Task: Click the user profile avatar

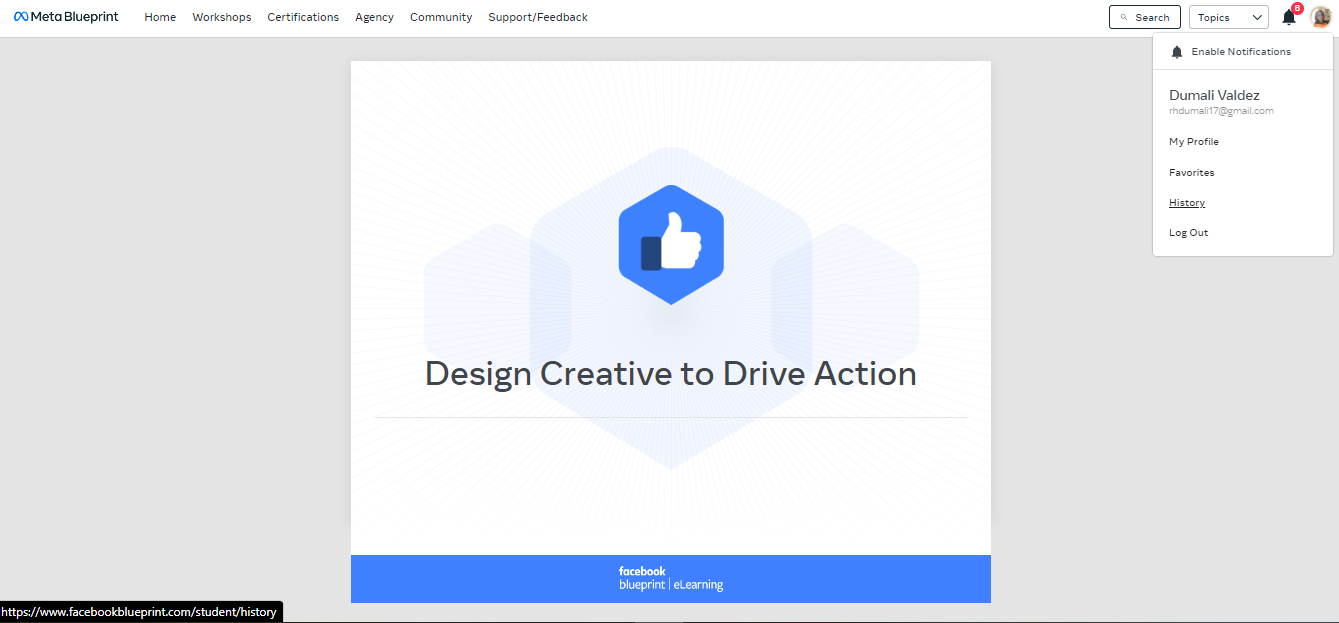Action: 1321,17
